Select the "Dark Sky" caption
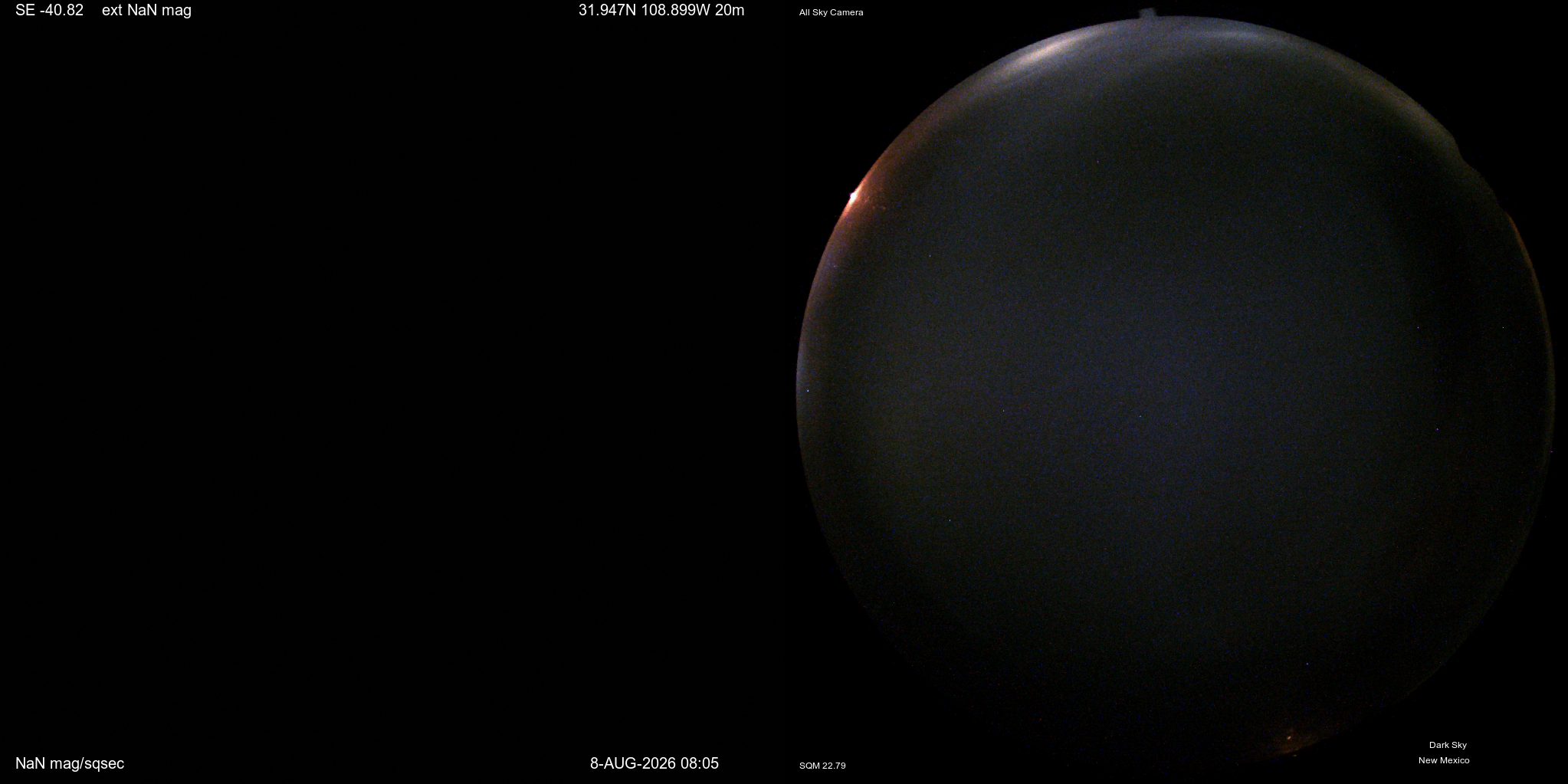Viewport: 1568px width, 784px height. tap(1448, 745)
